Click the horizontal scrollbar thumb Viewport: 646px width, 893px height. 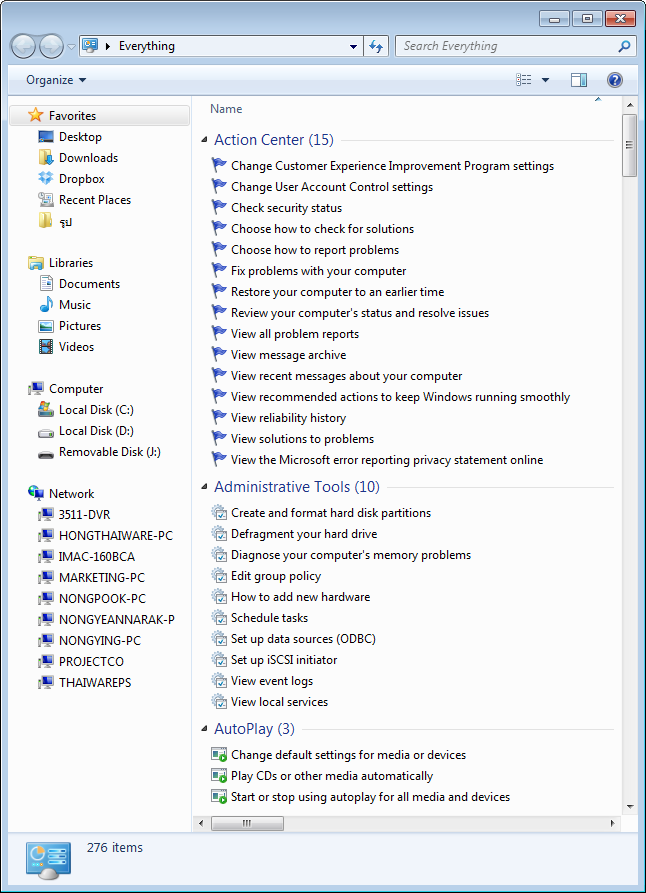pyautogui.click(x=247, y=823)
